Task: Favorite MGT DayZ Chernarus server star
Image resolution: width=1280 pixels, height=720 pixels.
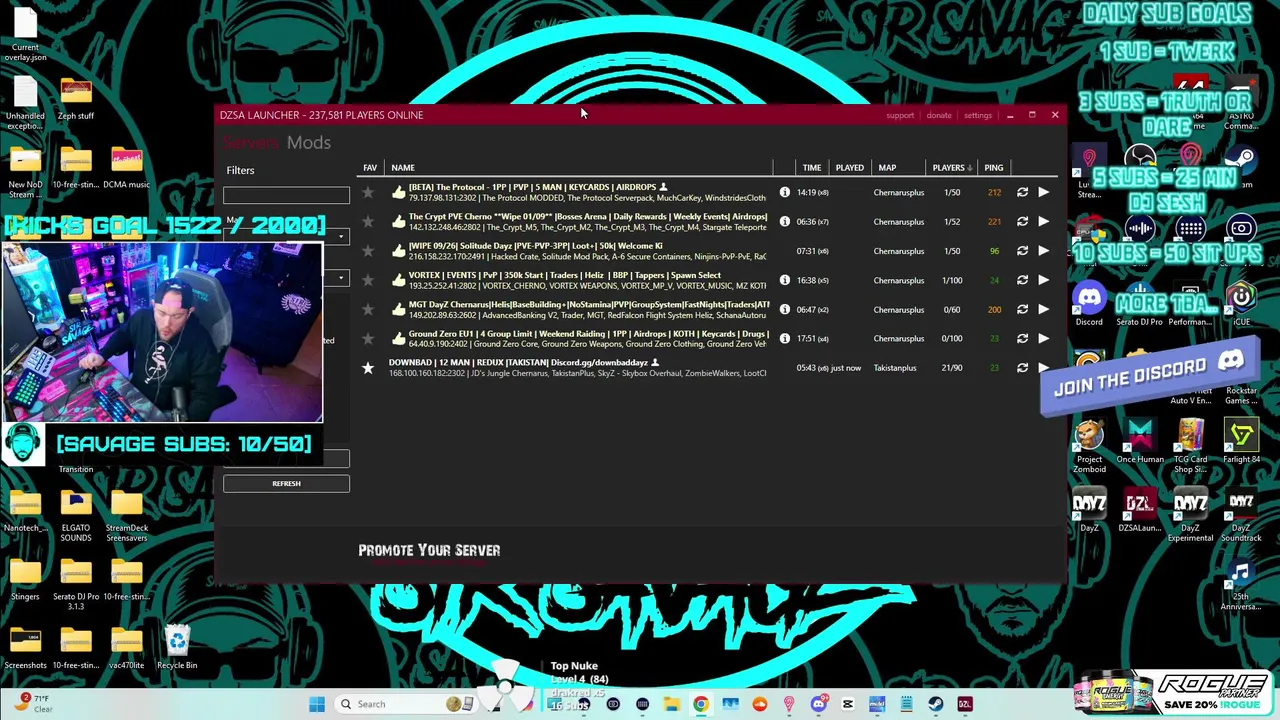Action: (368, 309)
